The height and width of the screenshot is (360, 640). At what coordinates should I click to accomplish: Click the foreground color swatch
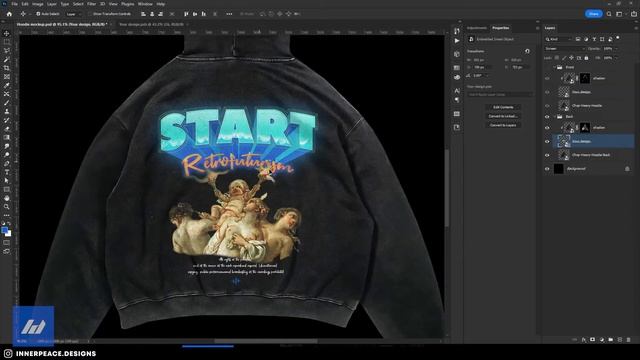tap(4, 231)
